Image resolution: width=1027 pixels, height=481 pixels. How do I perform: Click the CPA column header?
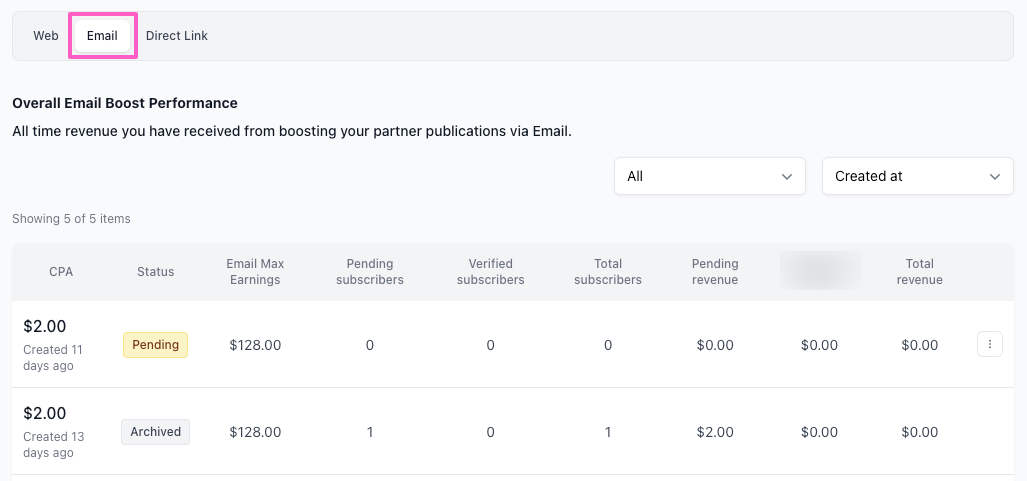pos(61,272)
